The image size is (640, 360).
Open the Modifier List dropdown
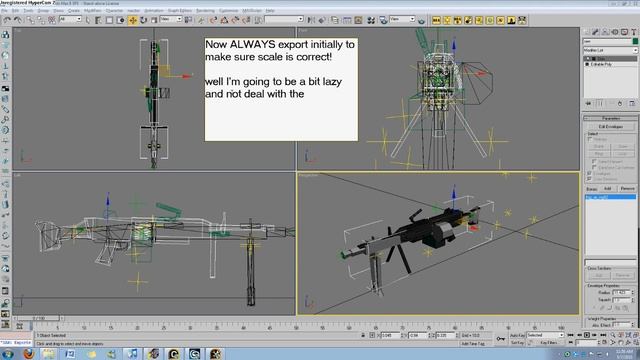(x=610, y=50)
